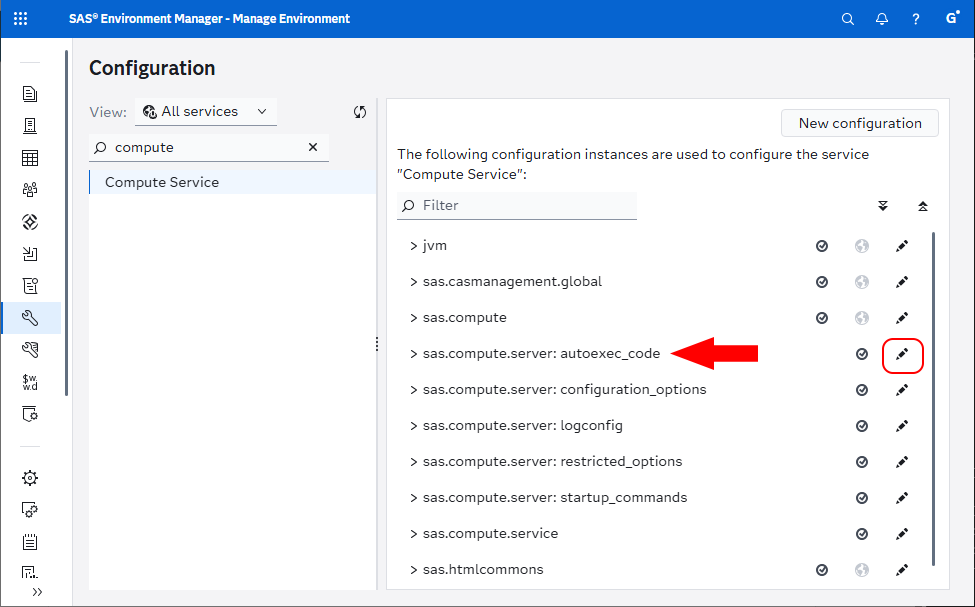Edit the sas.compute configuration
Viewport: 975px width, 607px height.
click(902, 318)
